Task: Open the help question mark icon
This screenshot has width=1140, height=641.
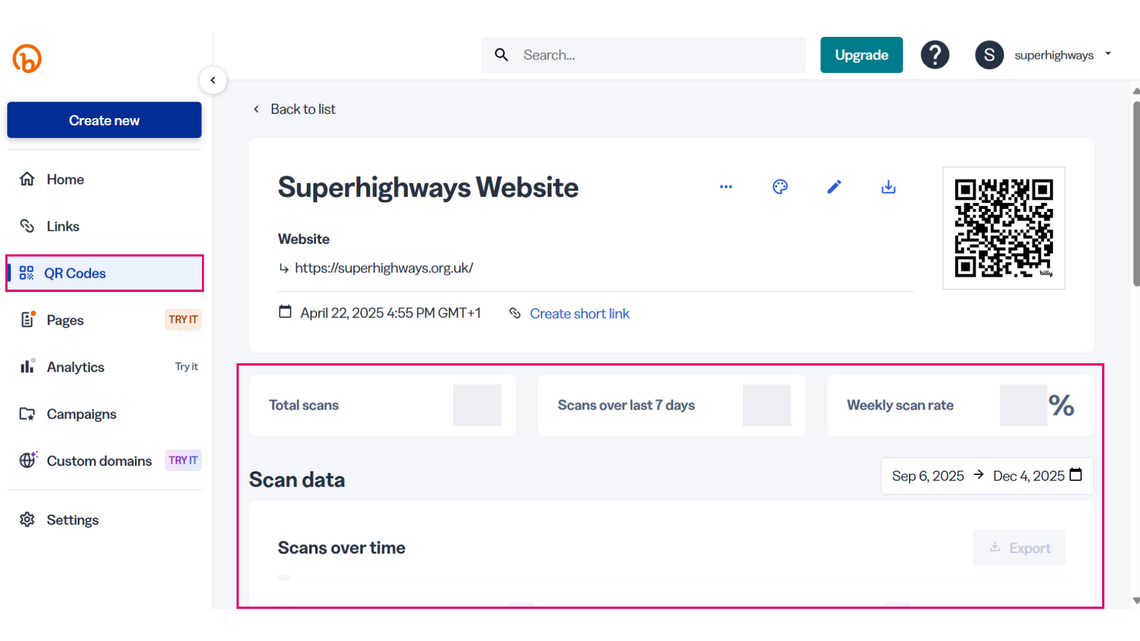Action: pyautogui.click(x=935, y=54)
